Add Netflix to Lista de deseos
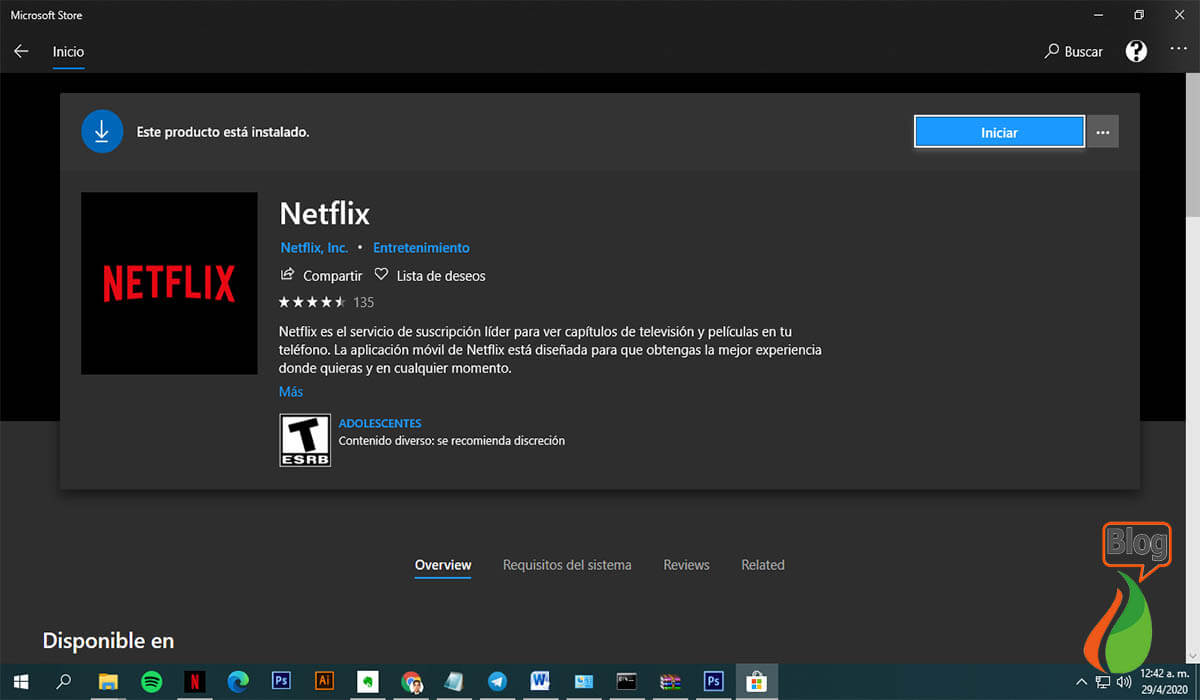The height and width of the screenshot is (700, 1200). coord(430,275)
